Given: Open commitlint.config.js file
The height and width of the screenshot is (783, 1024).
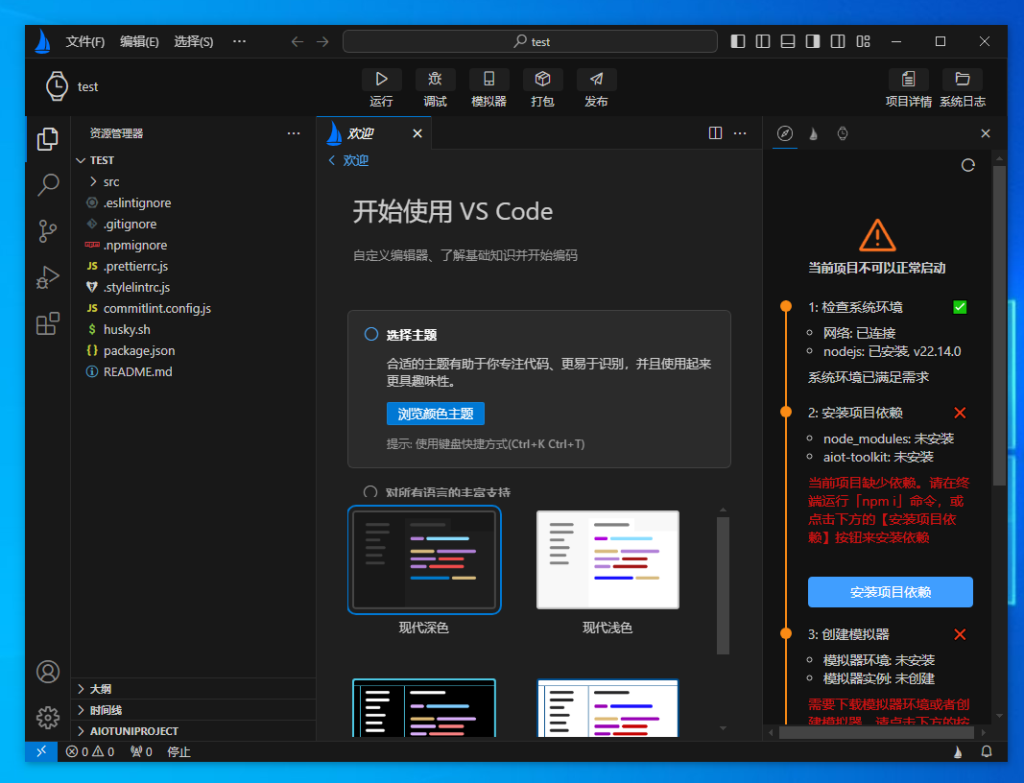Looking at the screenshot, I should 193,308.
